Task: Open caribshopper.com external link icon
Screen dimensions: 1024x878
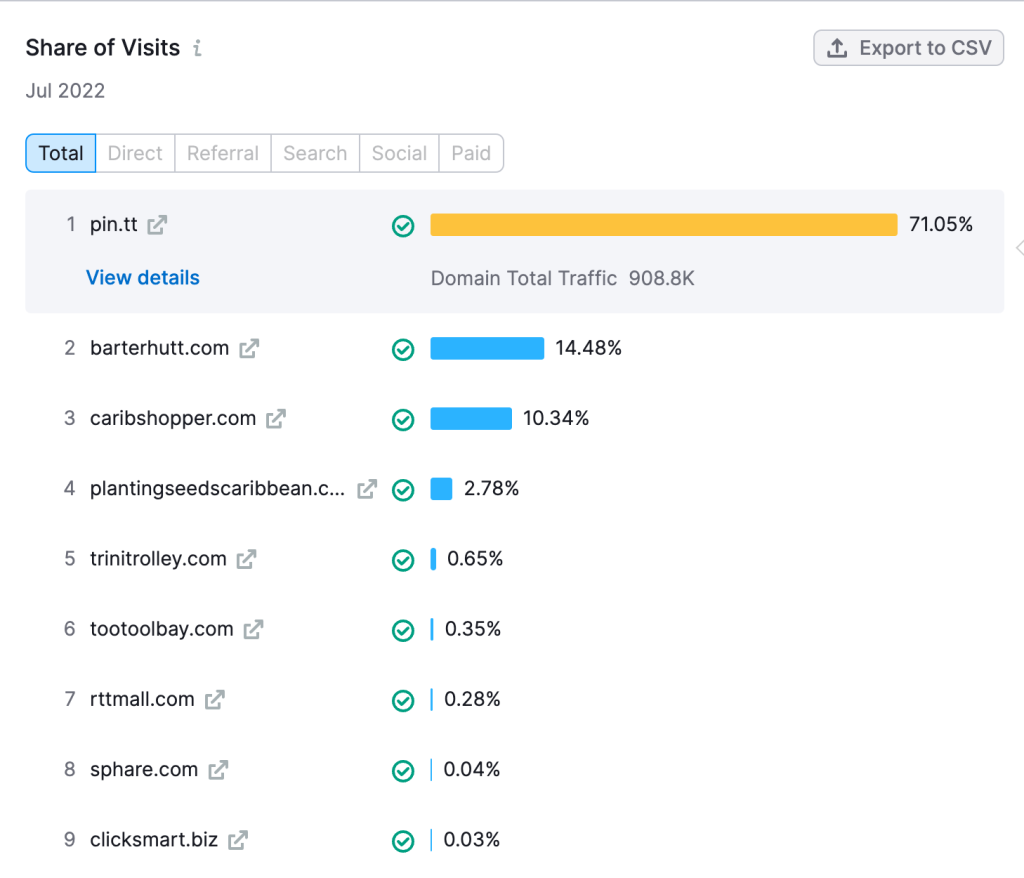Action: pos(276,419)
